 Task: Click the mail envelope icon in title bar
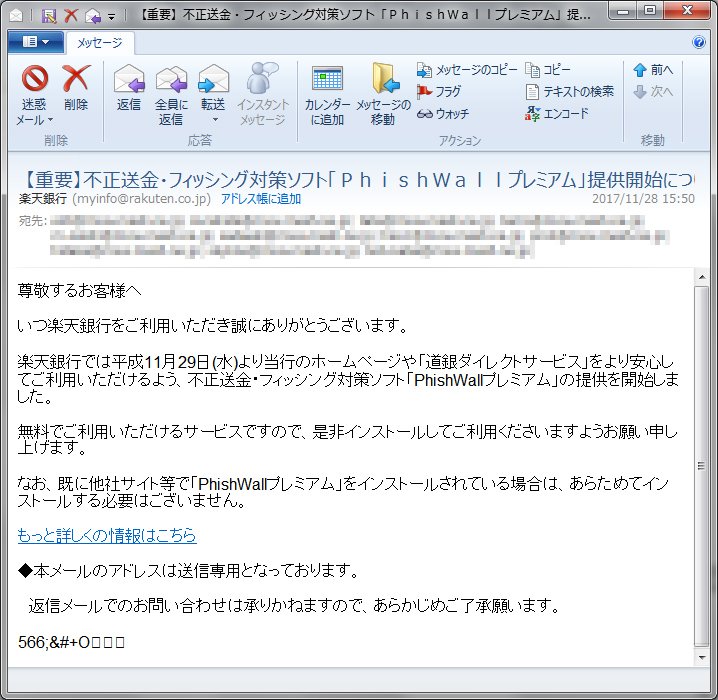16,16
